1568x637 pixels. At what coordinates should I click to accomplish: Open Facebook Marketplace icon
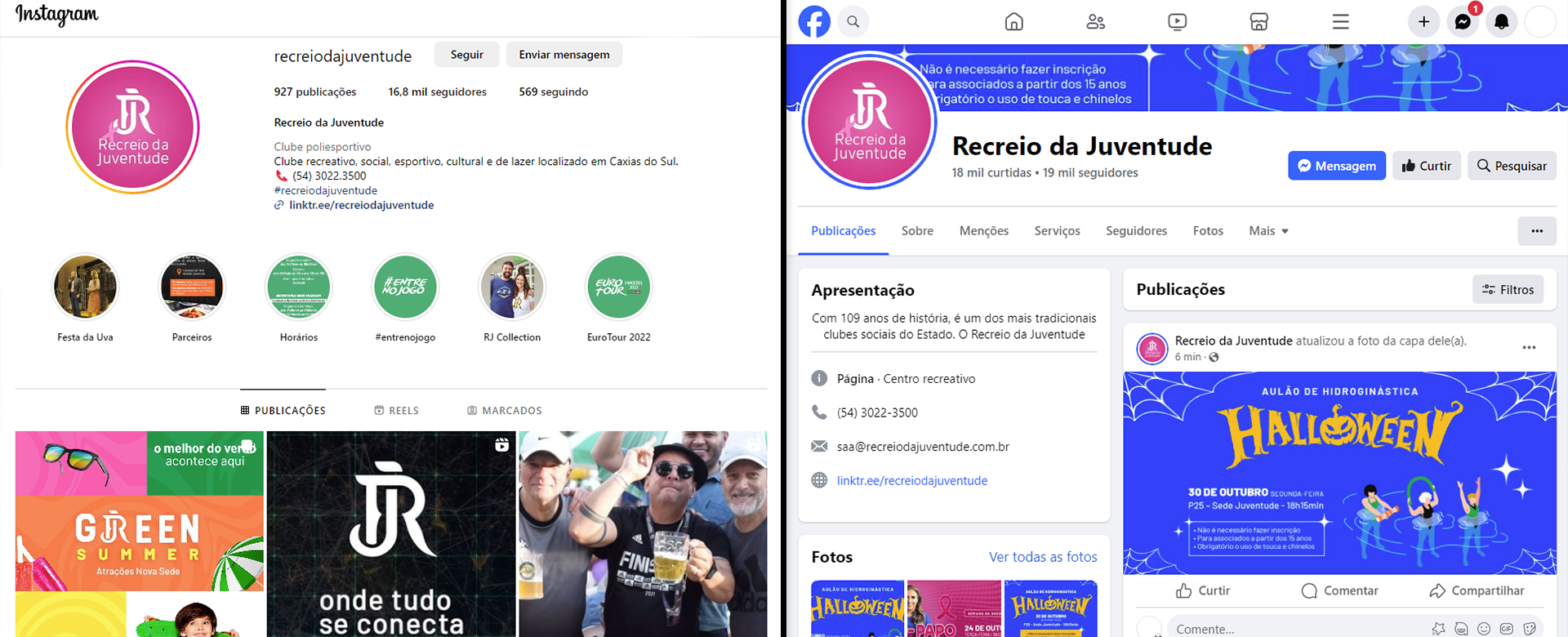(x=1258, y=21)
